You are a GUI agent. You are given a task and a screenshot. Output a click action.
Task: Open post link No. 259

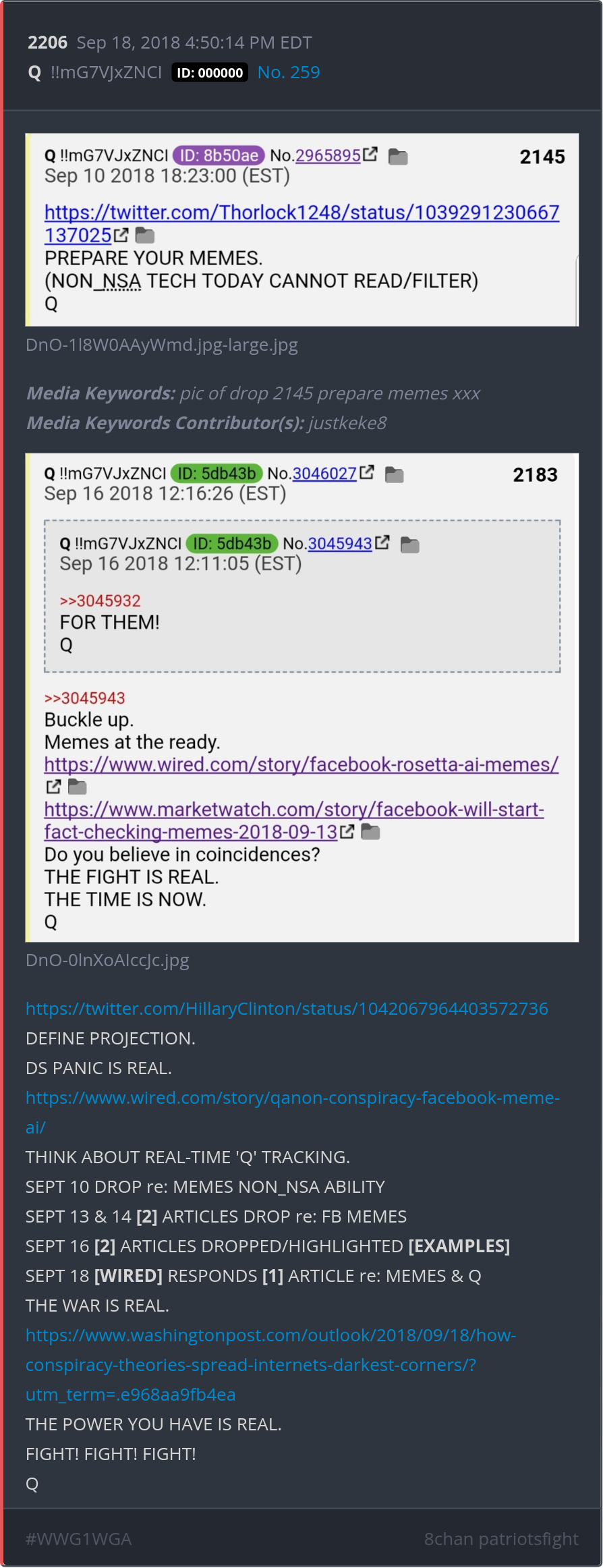click(289, 72)
